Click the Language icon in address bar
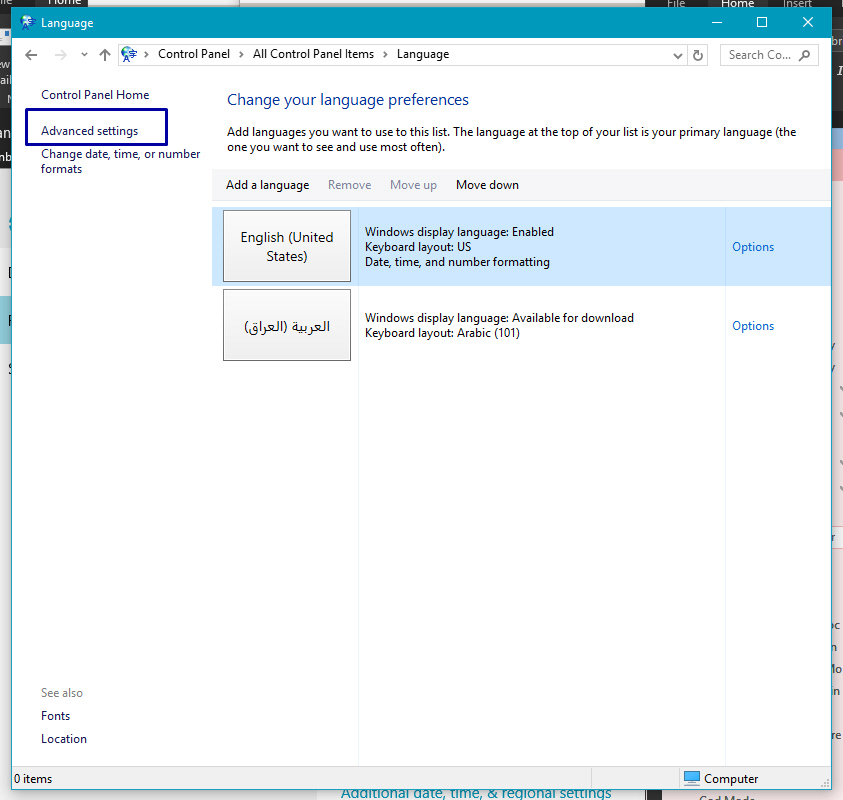The height and width of the screenshot is (800, 843). point(129,55)
